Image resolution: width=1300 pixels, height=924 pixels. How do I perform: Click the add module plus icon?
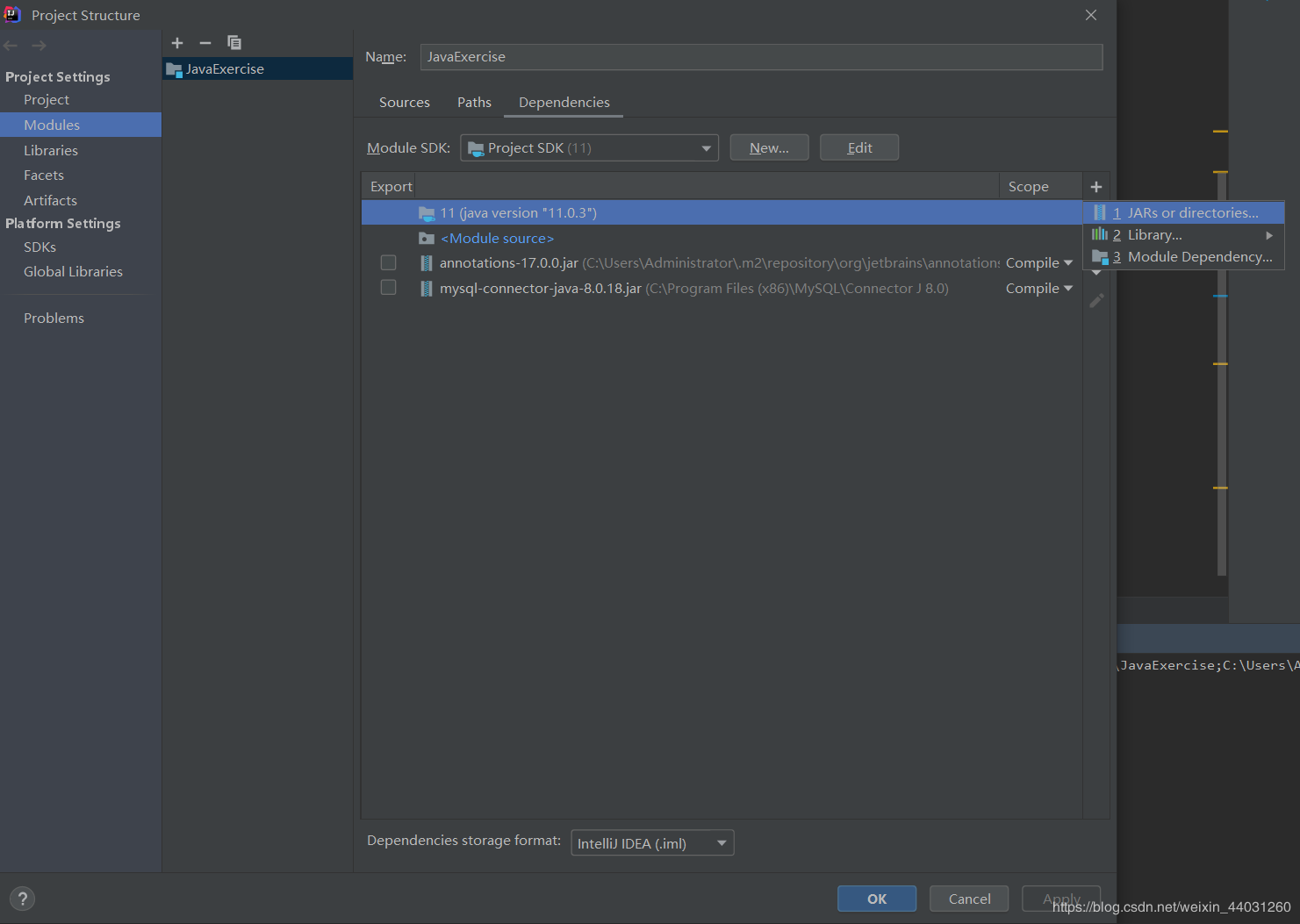coord(177,43)
